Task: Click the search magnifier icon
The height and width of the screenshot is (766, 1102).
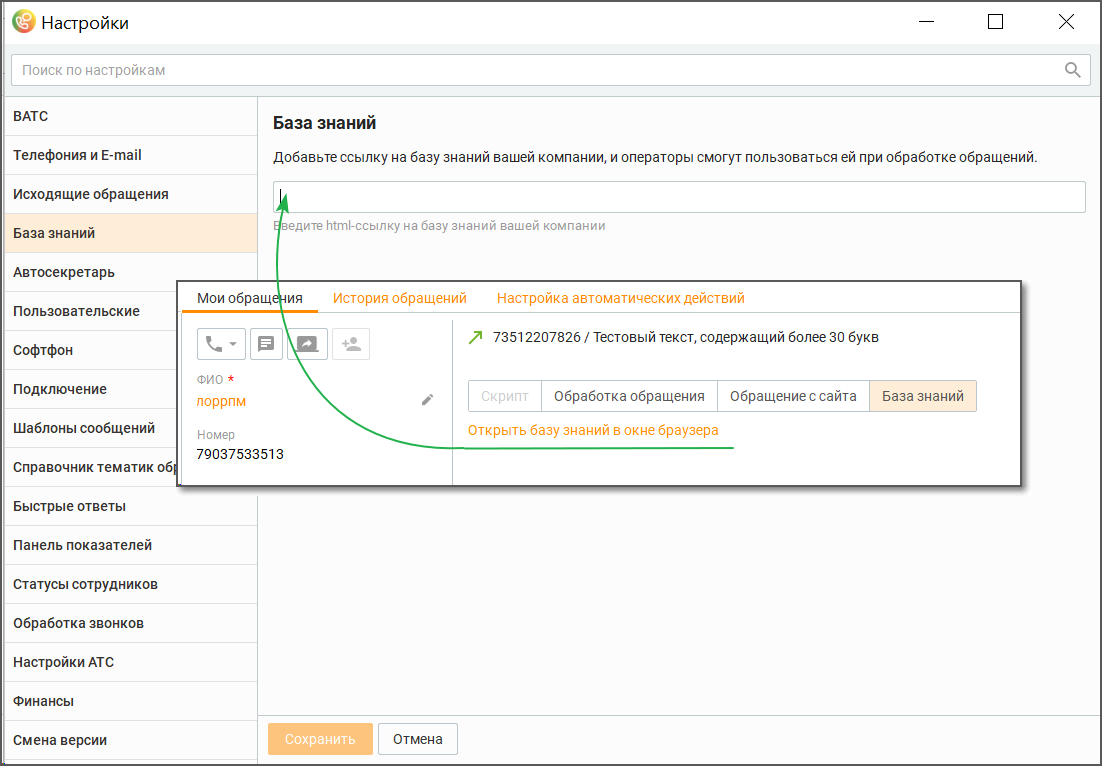Action: pyautogui.click(x=1072, y=70)
